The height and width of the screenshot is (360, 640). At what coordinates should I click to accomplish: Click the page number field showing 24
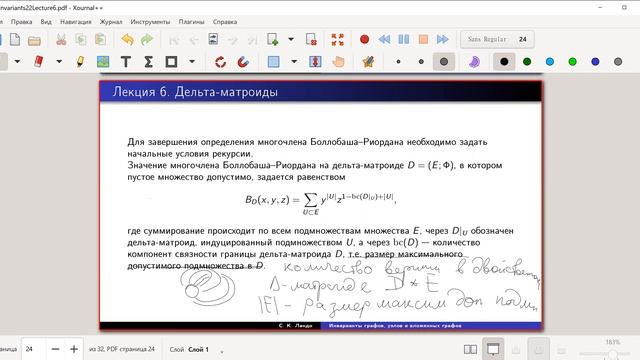coord(33,349)
